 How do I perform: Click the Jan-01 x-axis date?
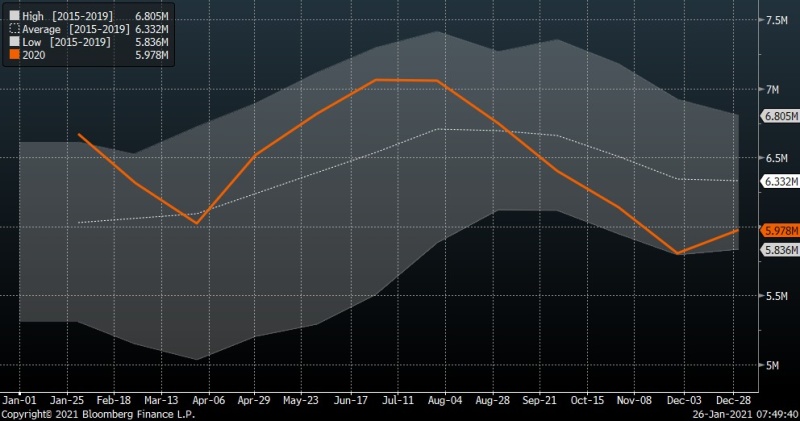[19, 401]
